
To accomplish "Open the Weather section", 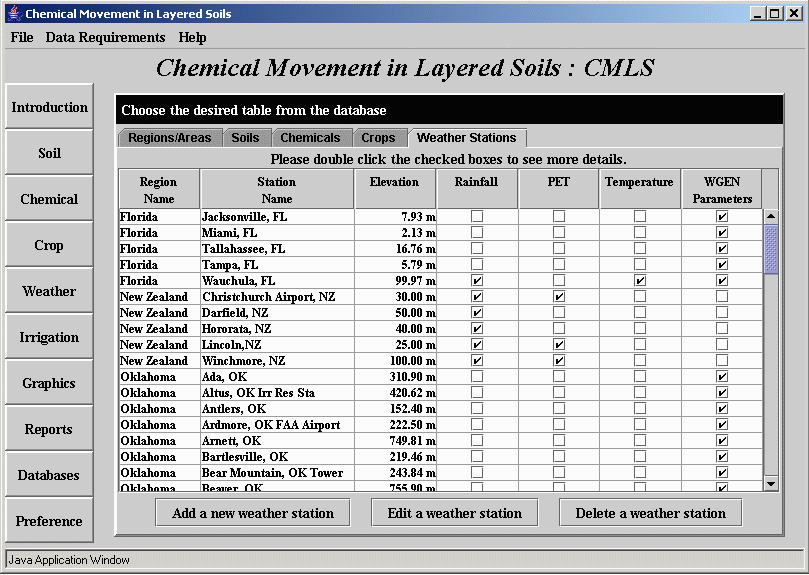I will coord(50,291).
